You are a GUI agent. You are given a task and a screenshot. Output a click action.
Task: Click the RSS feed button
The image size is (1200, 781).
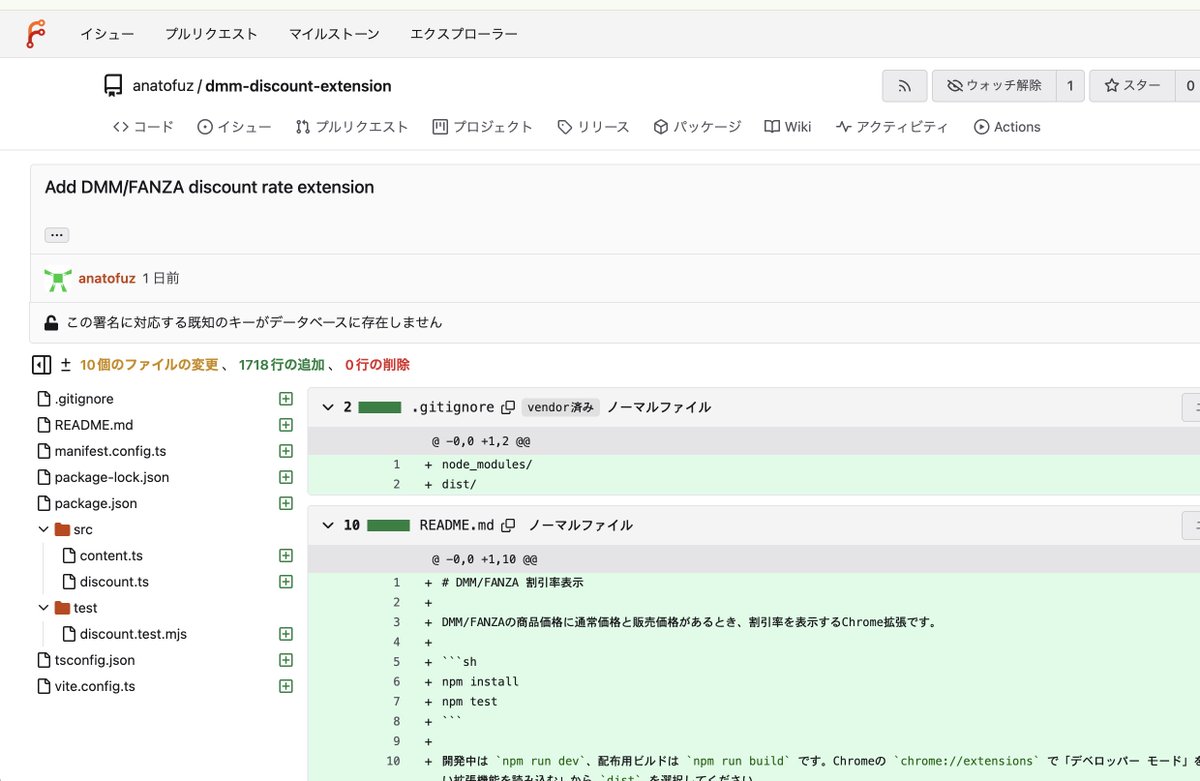(x=904, y=86)
